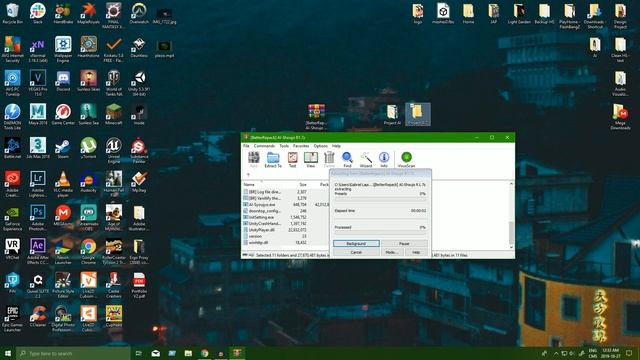Select the version file row
The image size is (640, 360).
285,236
